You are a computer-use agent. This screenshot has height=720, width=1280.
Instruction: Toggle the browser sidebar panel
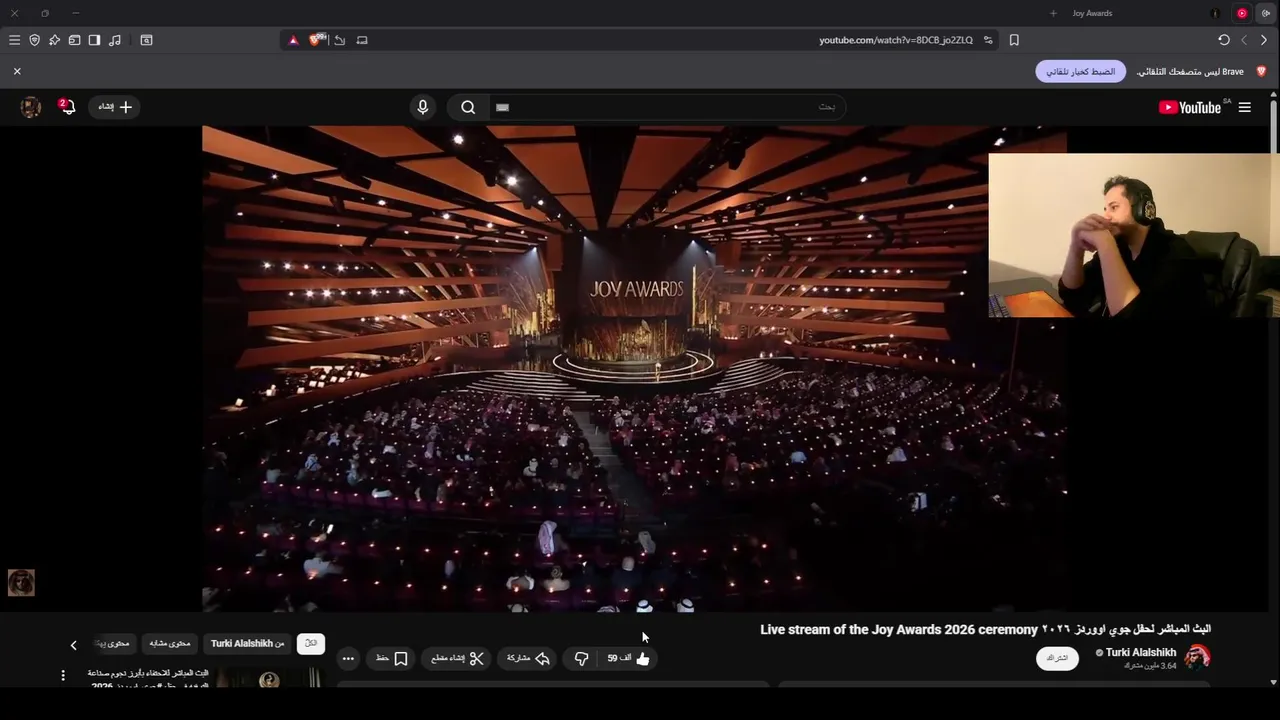(x=94, y=40)
